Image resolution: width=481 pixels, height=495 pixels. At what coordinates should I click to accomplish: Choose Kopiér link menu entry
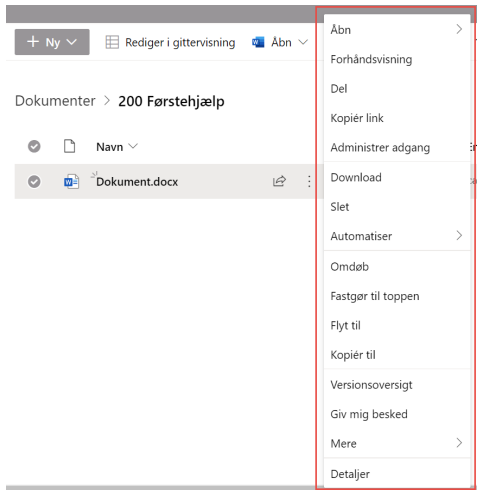tap(397, 118)
